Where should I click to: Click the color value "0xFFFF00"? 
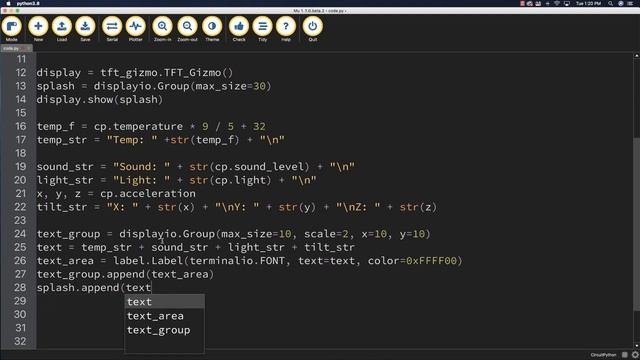pyautogui.click(x=431, y=261)
